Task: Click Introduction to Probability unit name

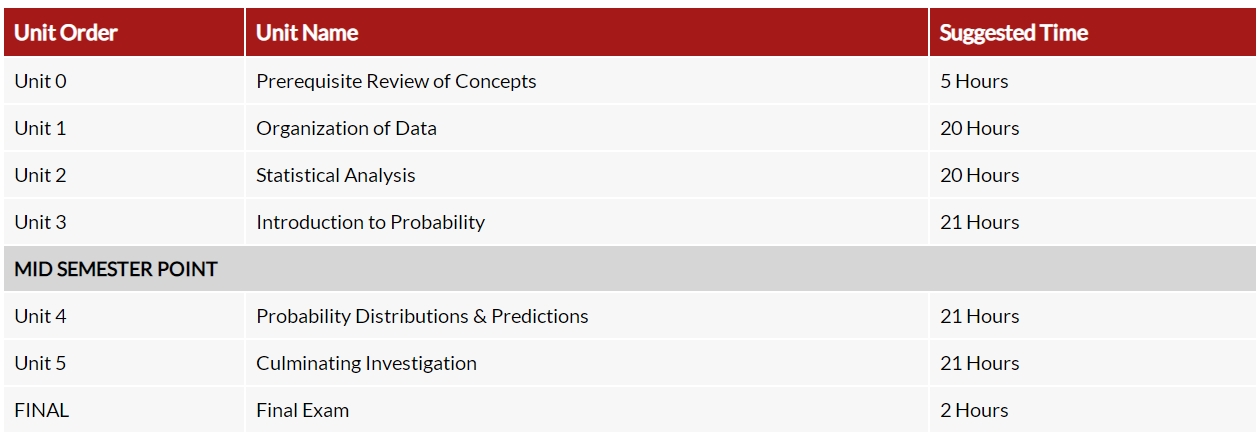Action: tap(370, 222)
